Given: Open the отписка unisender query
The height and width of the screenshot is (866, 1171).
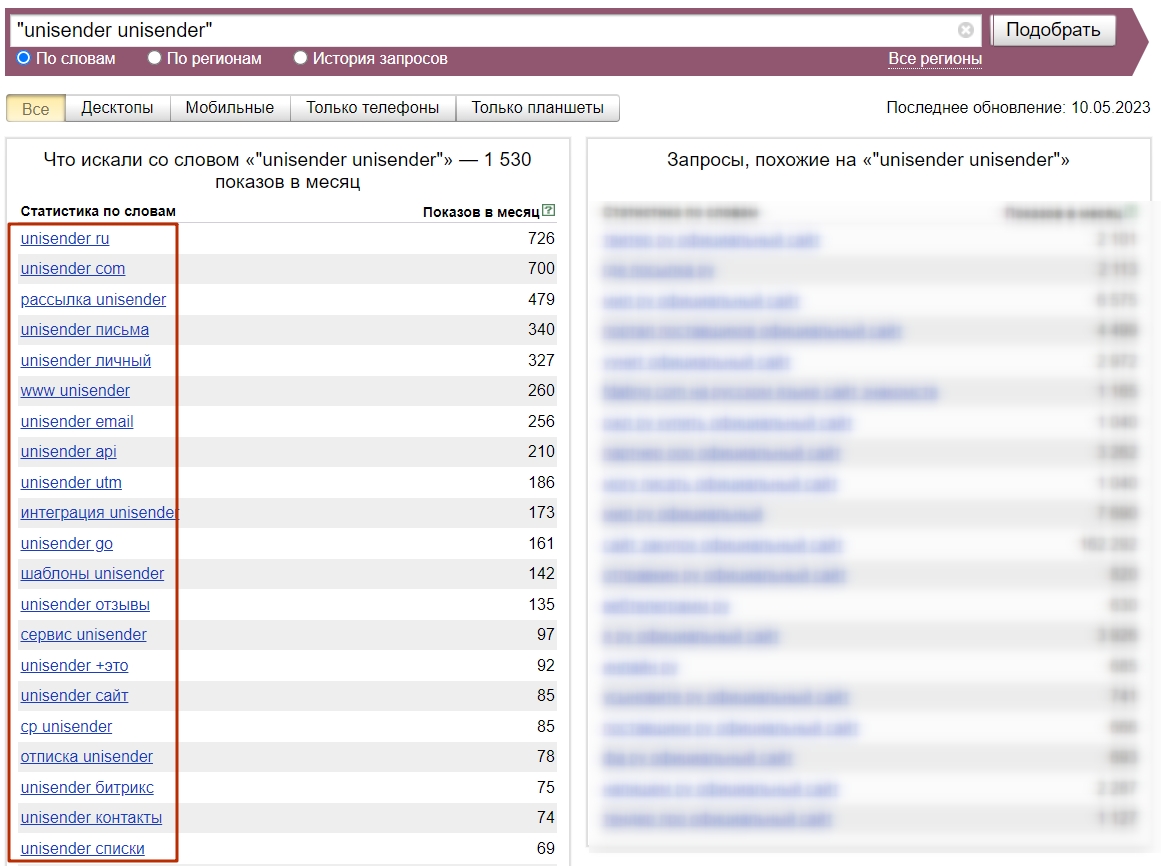Looking at the screenshot, I should coord(87,756).
